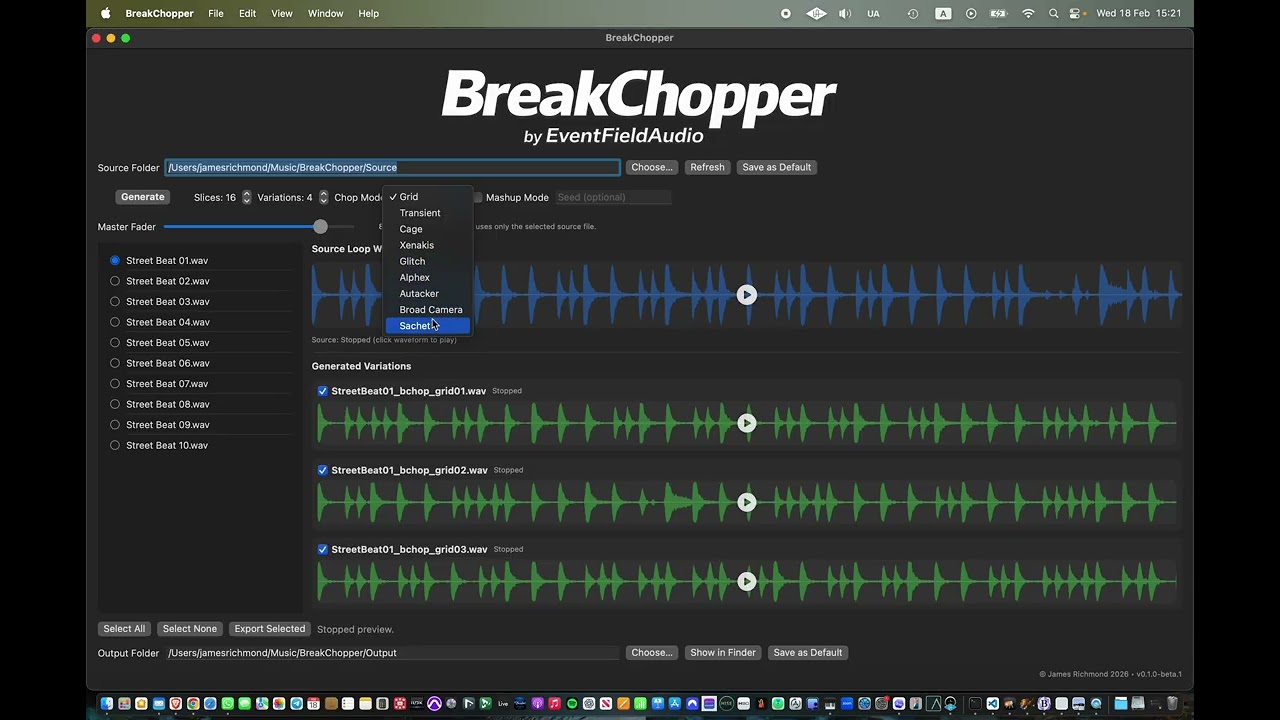Open the Trash in the dock
The height and width of the screenshot is (720, 1280).
[x=1172, y=704]
